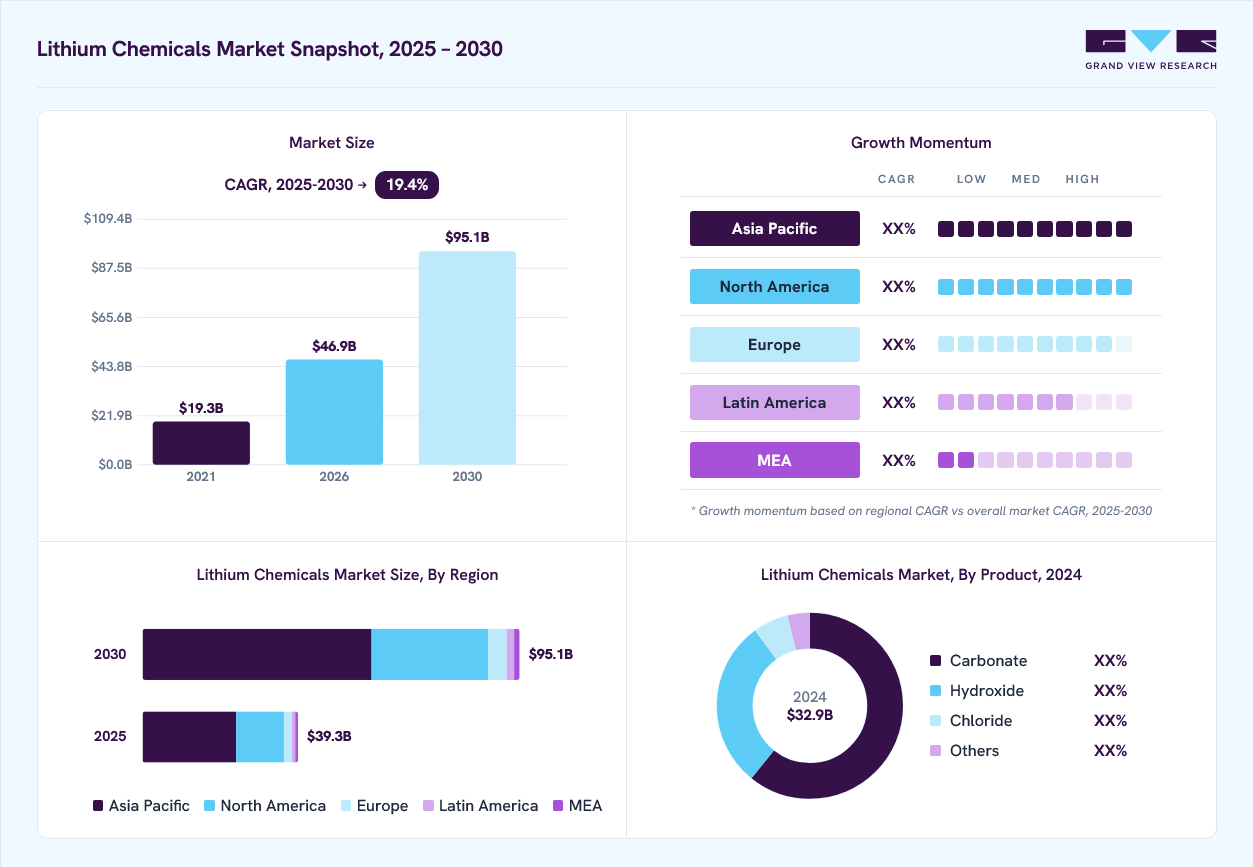Viewport: 1253px width, 867px height.
Task: Select the MEA region button
Action: click(x=775, y=460)
